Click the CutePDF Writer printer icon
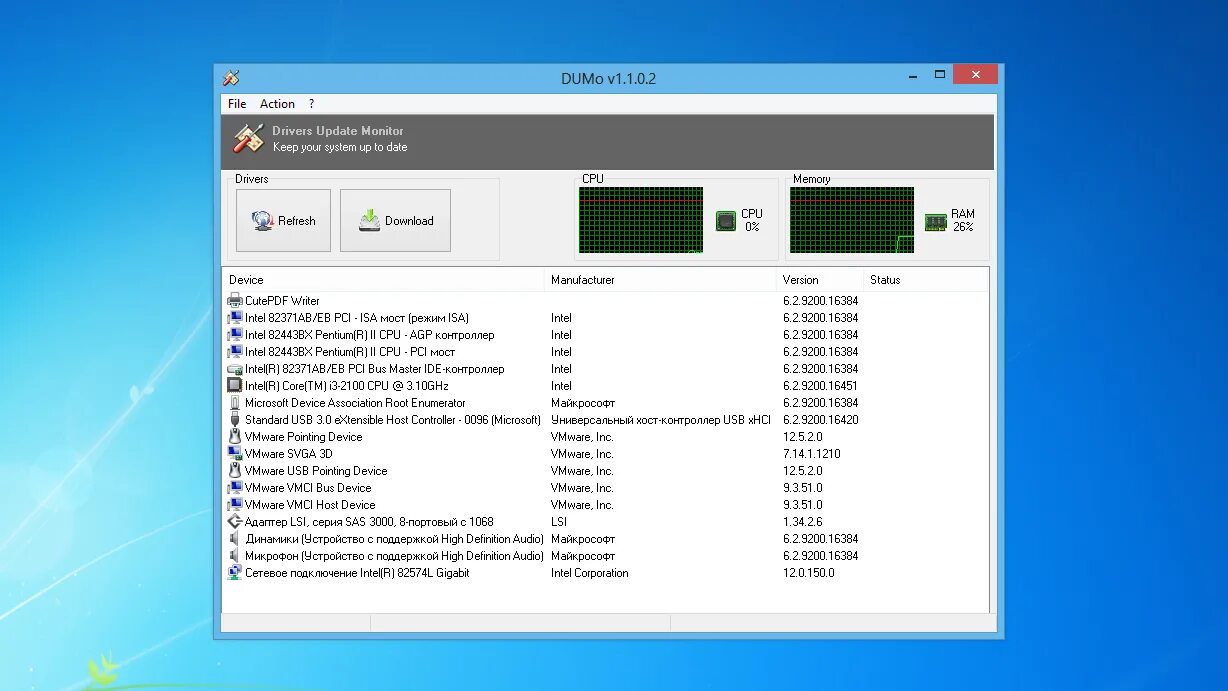Screen dimensions: 1228x691 235,301
